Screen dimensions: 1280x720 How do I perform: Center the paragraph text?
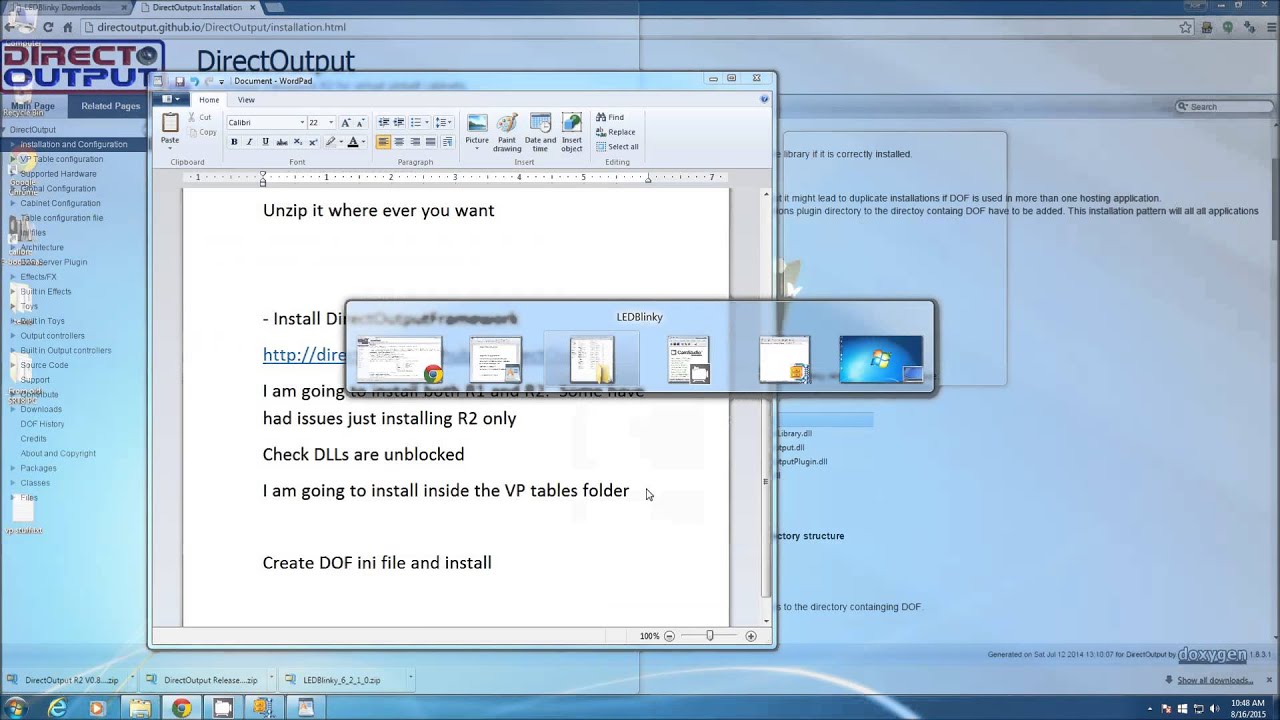[x=399, y=142]
